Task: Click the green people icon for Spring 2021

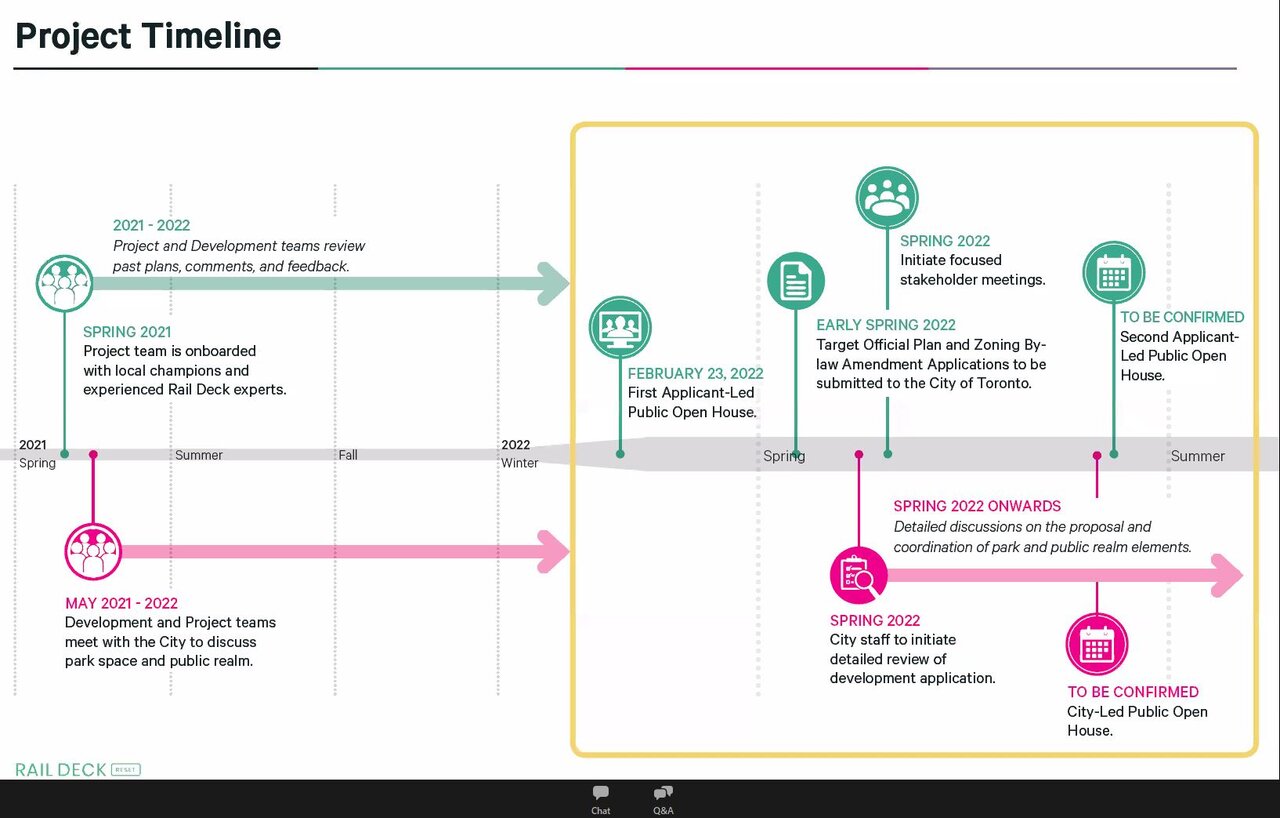Action: click(65, 283)
